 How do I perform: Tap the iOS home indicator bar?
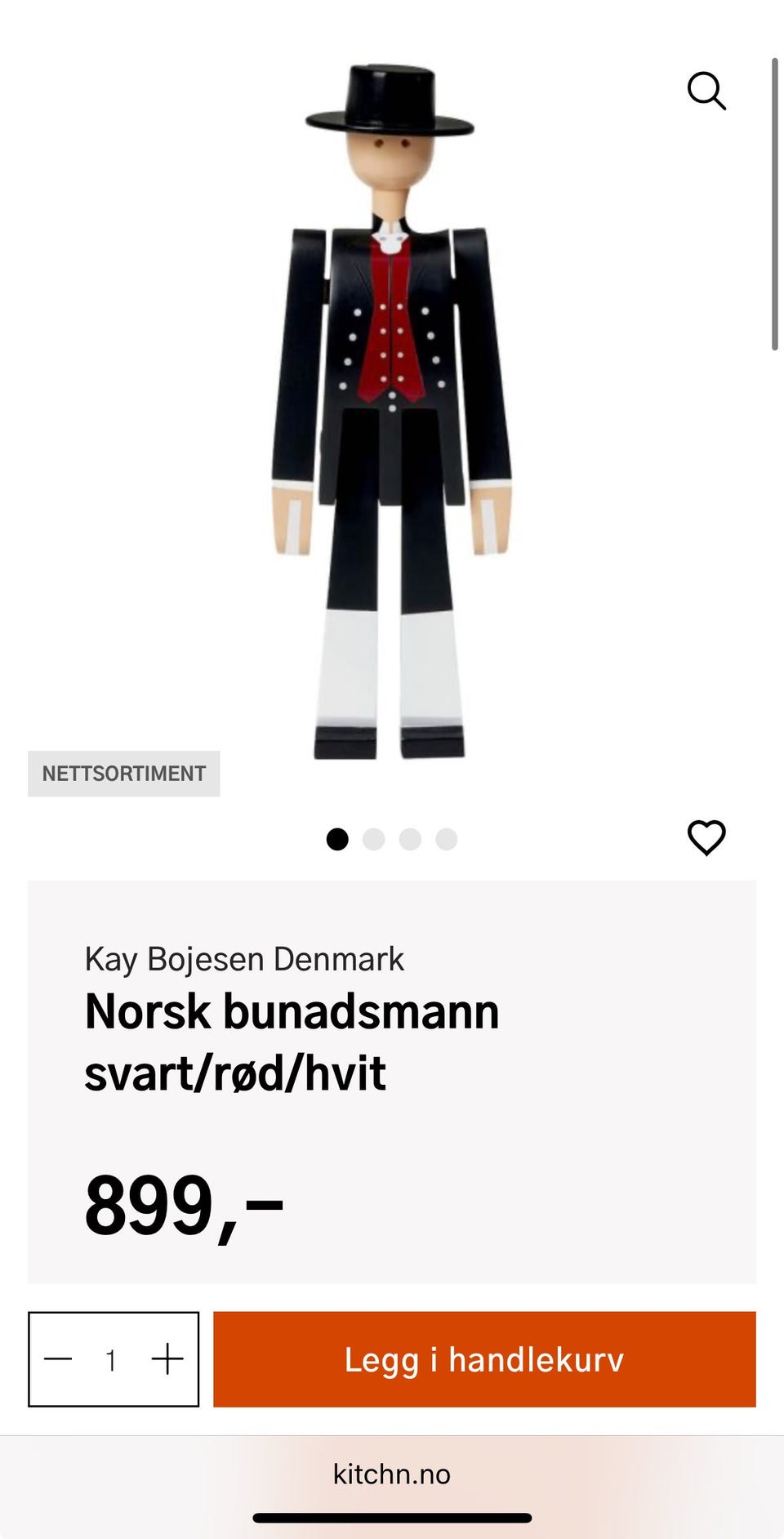tap(392, 1518)
